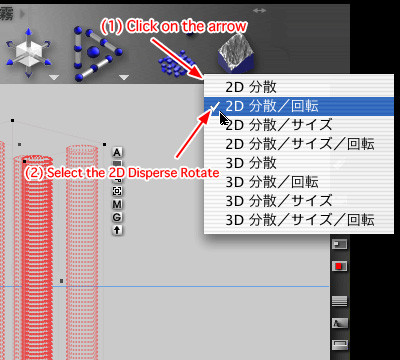This screenshot has width=400, height=360.
Task: Choose the 2D 分散 menu entry
Action: [x=299, y=87]
